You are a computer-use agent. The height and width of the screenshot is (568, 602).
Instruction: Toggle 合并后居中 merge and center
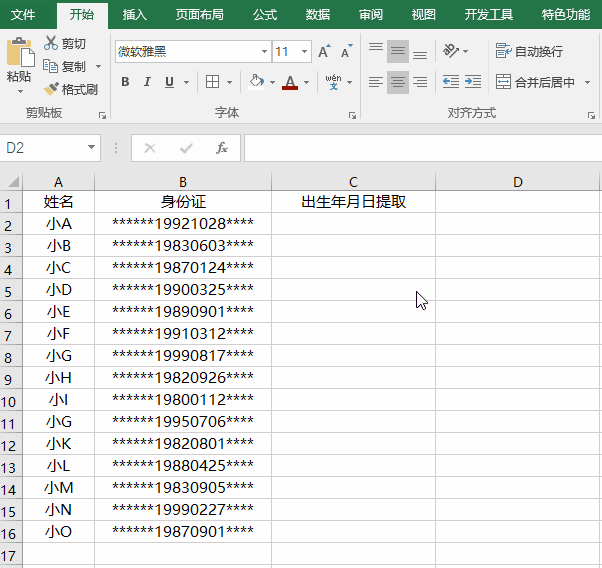[536, 82]
